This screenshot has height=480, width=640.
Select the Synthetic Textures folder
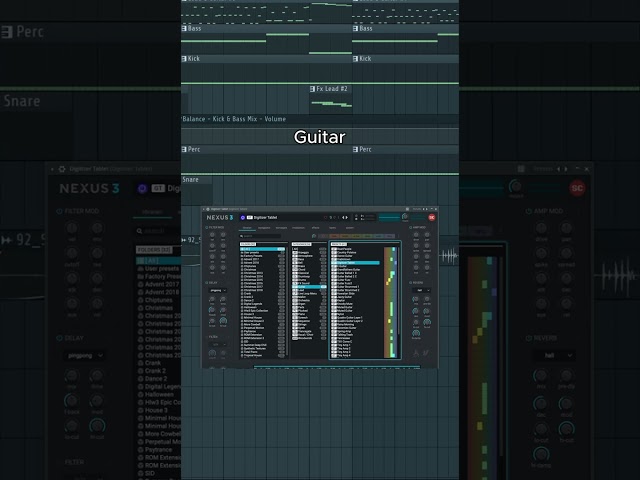262,348
